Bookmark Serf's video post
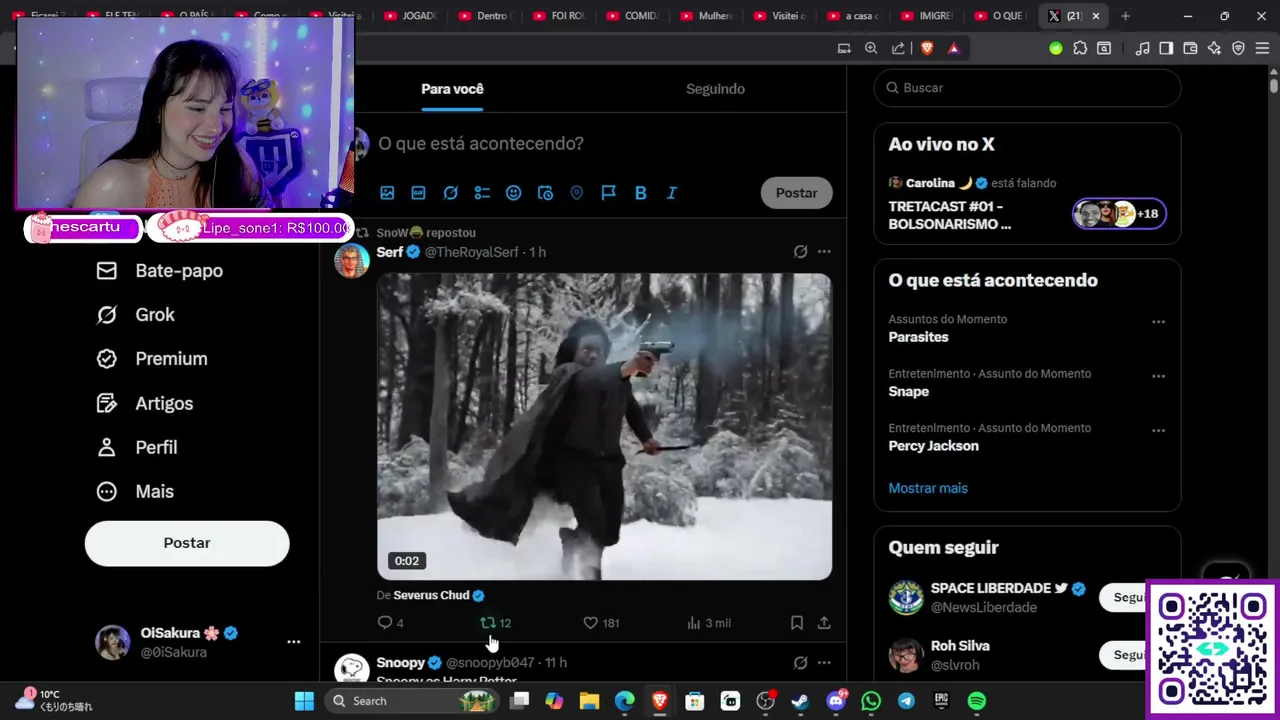Screen dimensions: 1280x720 coord(797,623)
